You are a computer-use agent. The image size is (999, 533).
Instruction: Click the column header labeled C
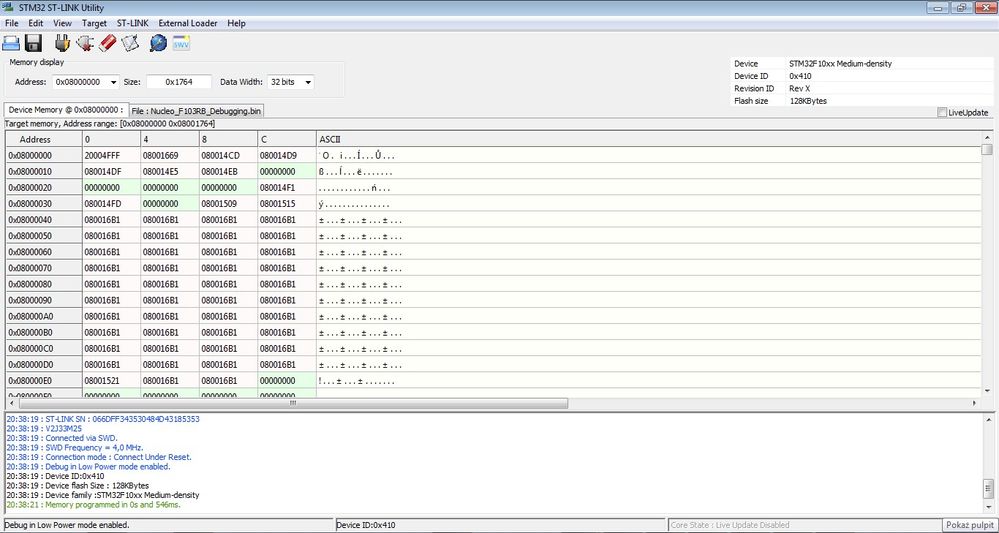tap(287, 139)
